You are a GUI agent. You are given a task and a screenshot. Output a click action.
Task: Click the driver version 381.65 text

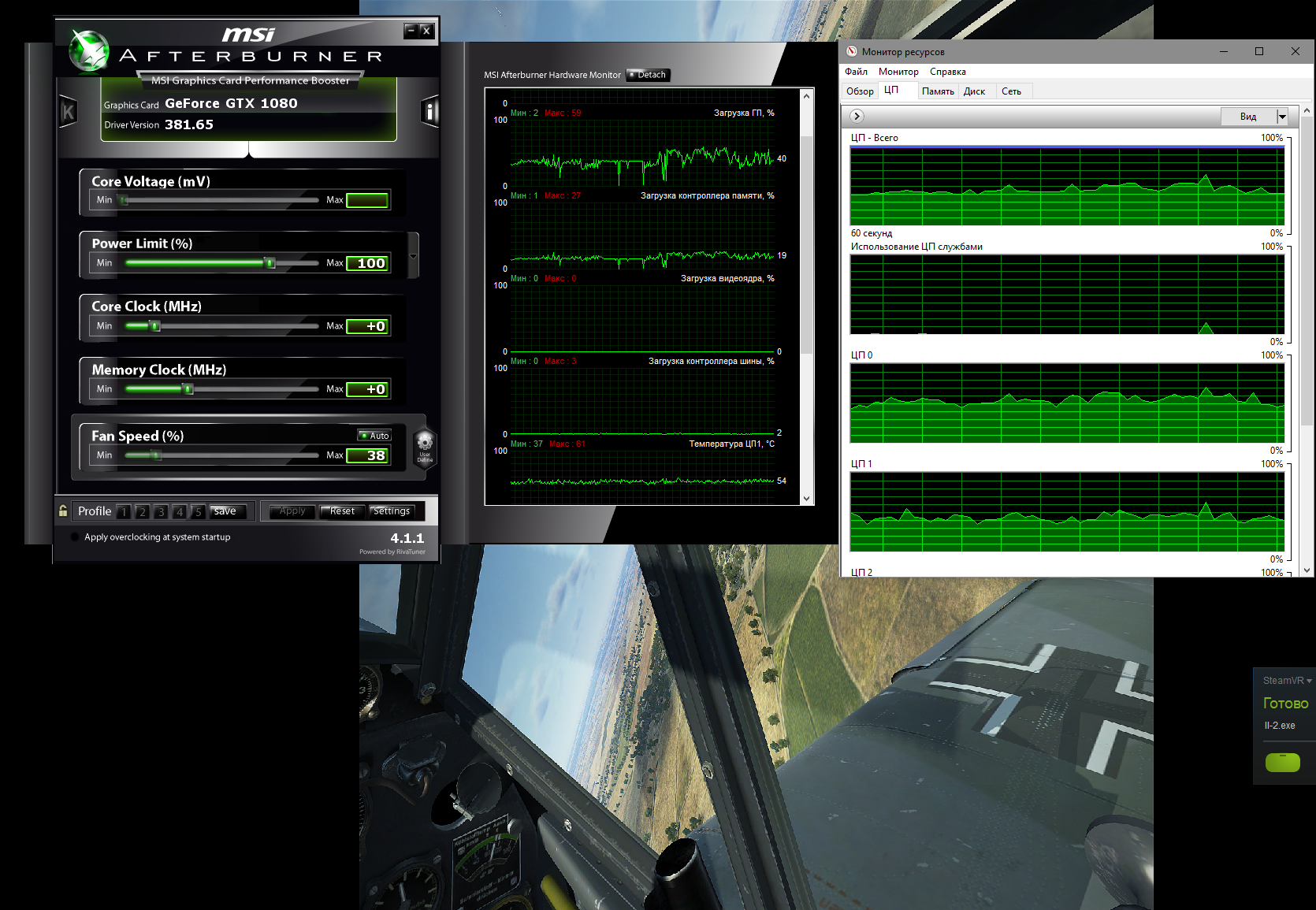tap(189, 124)
